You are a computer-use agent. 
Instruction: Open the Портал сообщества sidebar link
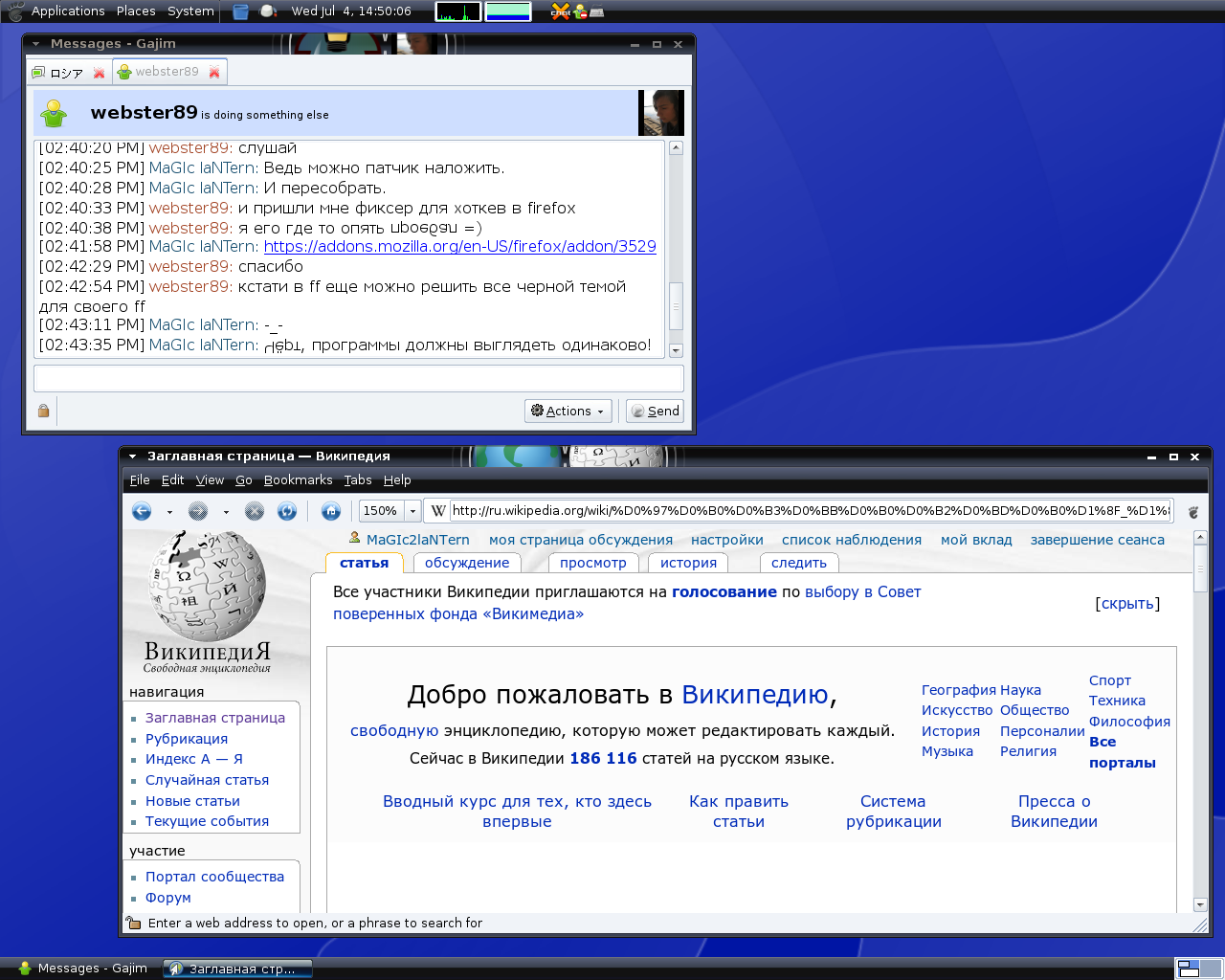[214, 877]
